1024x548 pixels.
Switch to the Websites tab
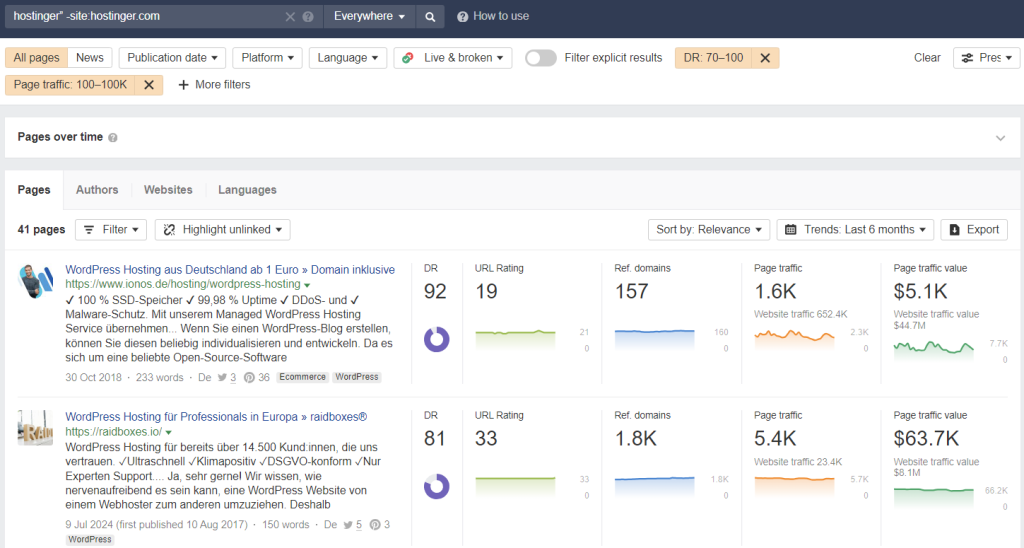[168, 189]
